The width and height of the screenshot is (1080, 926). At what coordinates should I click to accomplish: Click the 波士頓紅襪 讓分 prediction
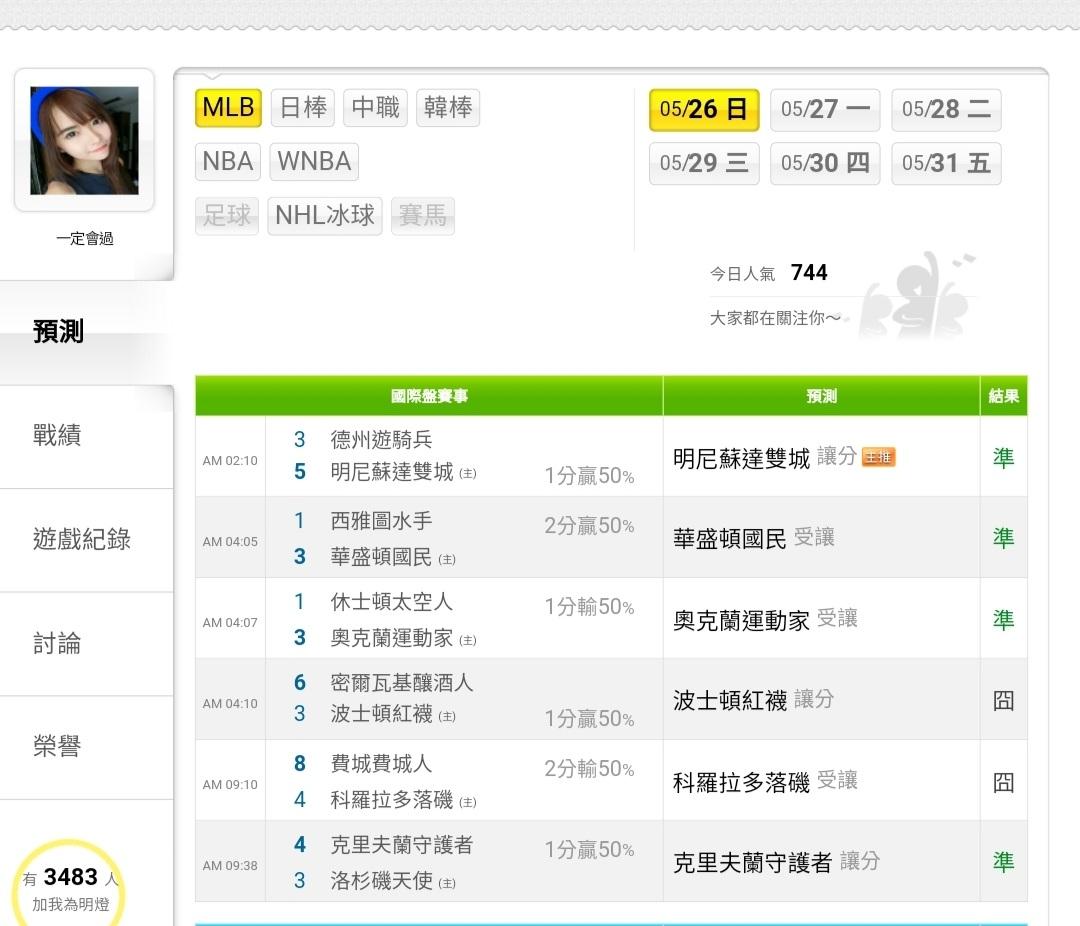[x=754, y=701]
